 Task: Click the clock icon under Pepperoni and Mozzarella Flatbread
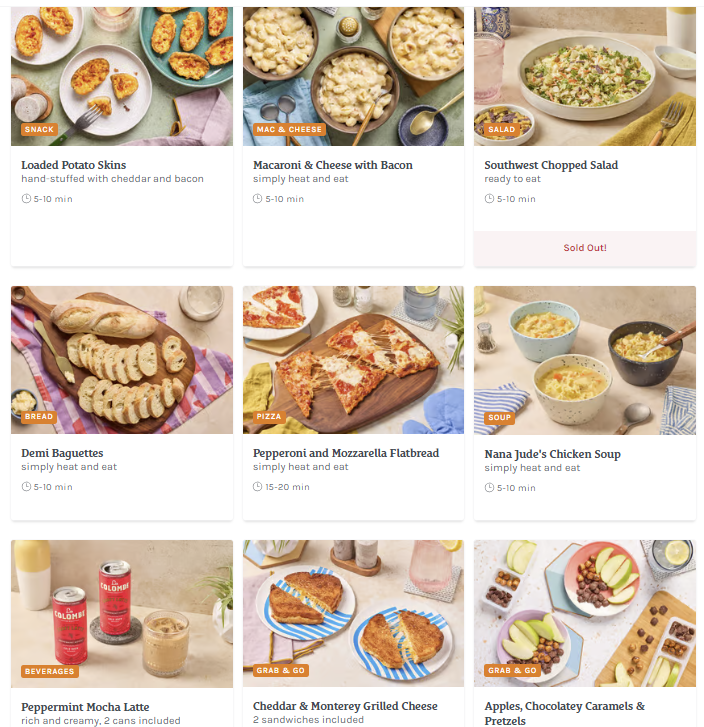pyautogui.click(x=257, y=487)
